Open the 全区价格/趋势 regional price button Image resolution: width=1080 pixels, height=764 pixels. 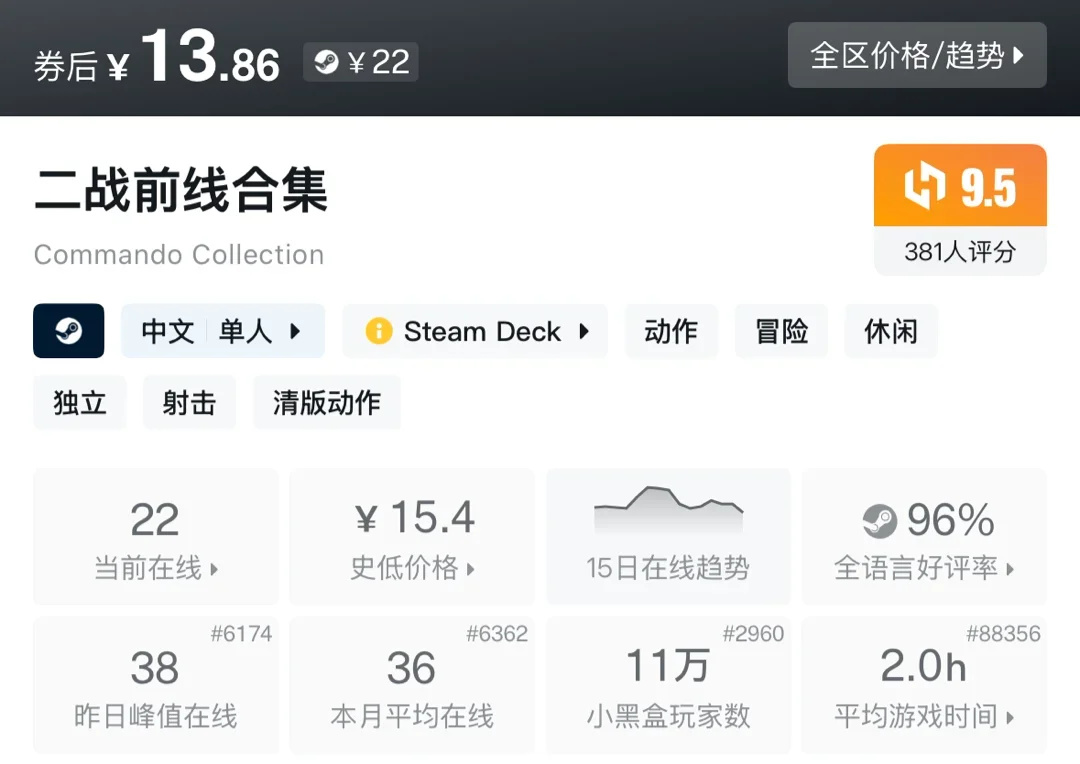click(x=917, y=55)
